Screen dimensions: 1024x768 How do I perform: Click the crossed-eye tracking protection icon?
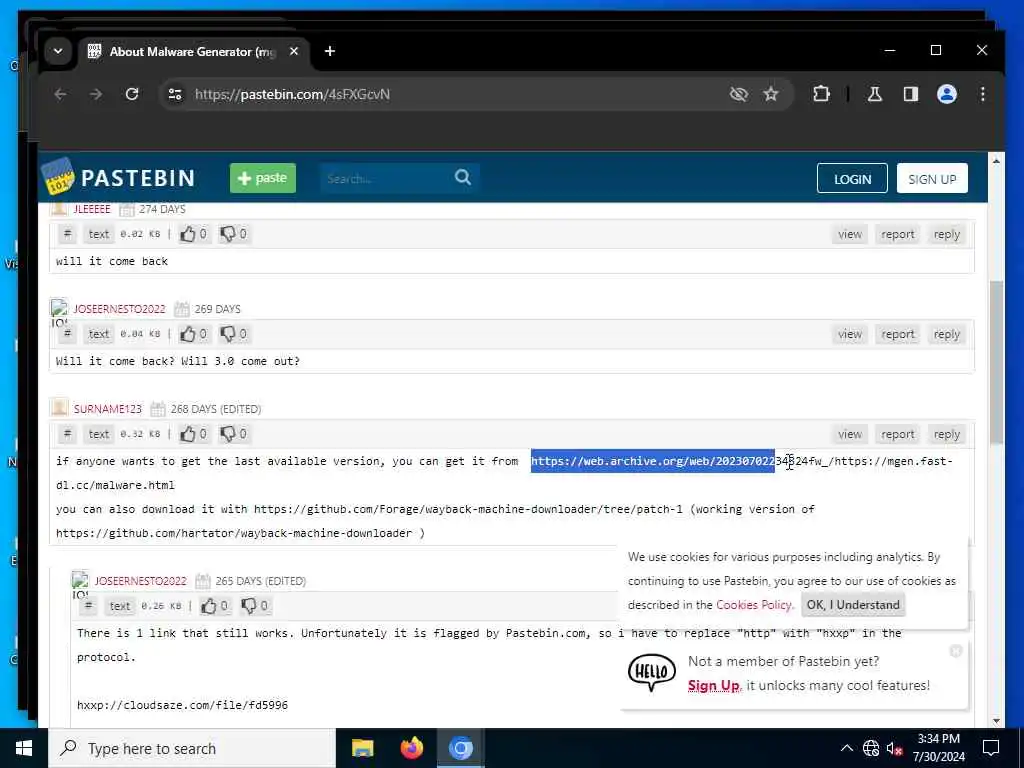pos(738,94)
